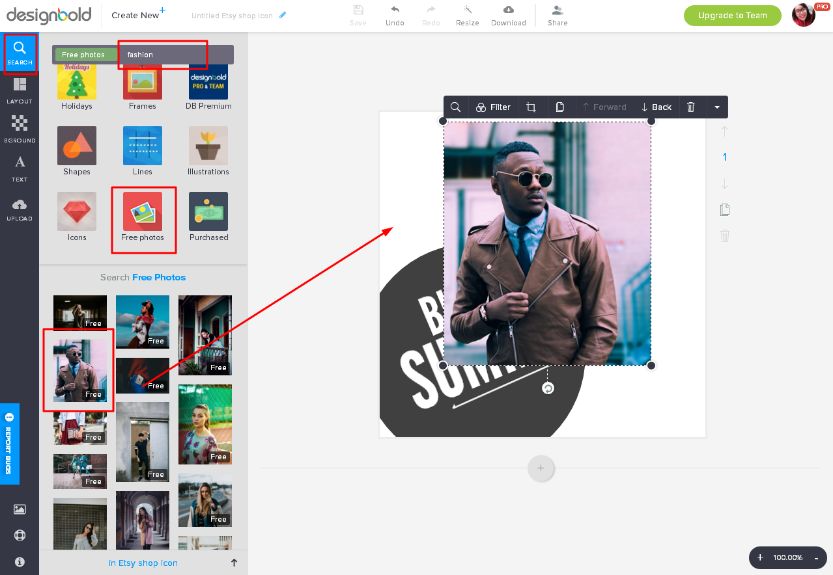Click Redo in the top toolbar
This screenshot has width=833, height=575.
tap(431, 15)
